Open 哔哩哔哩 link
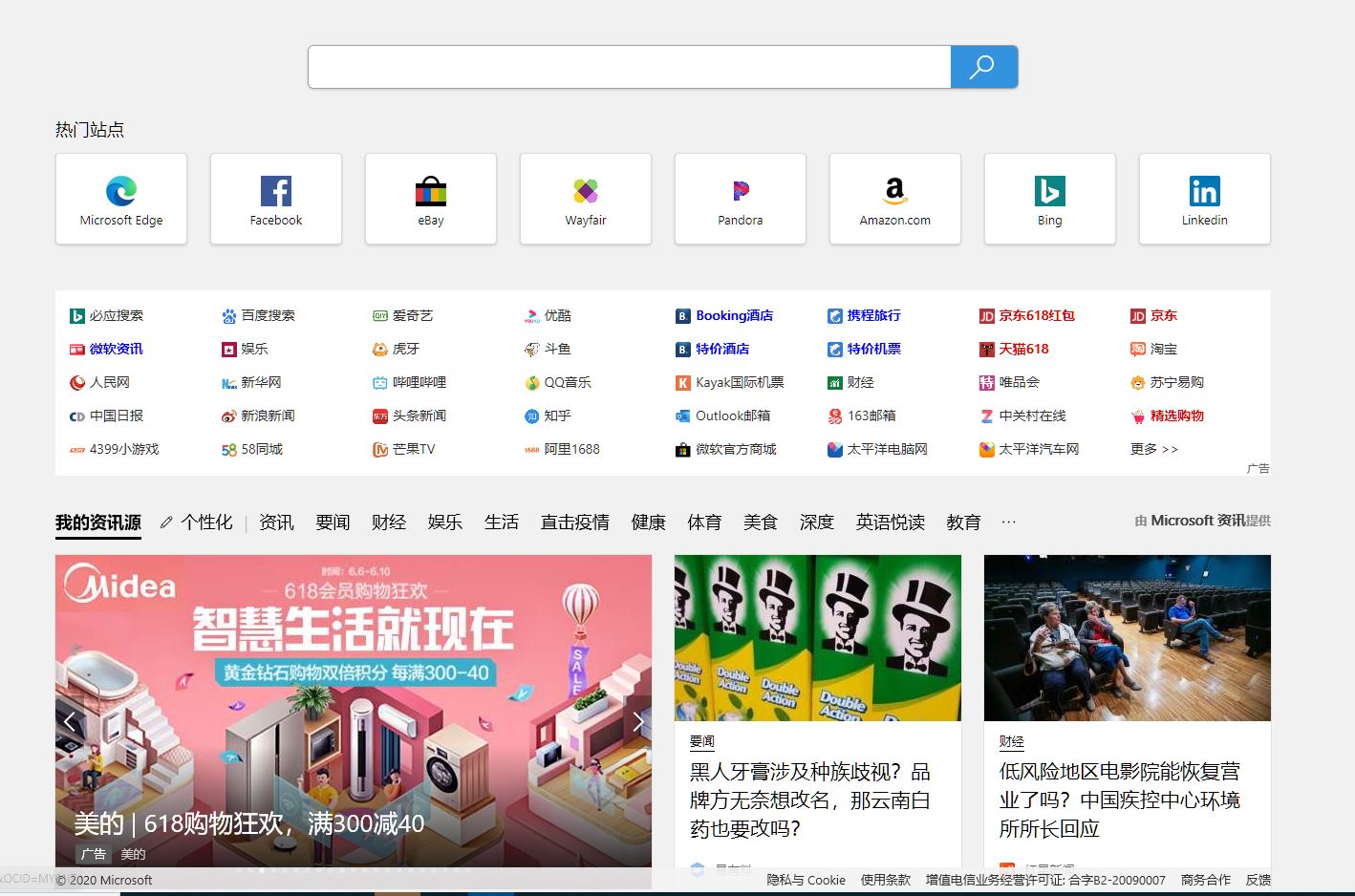The image size is (1355, 896). coord(409,382)
